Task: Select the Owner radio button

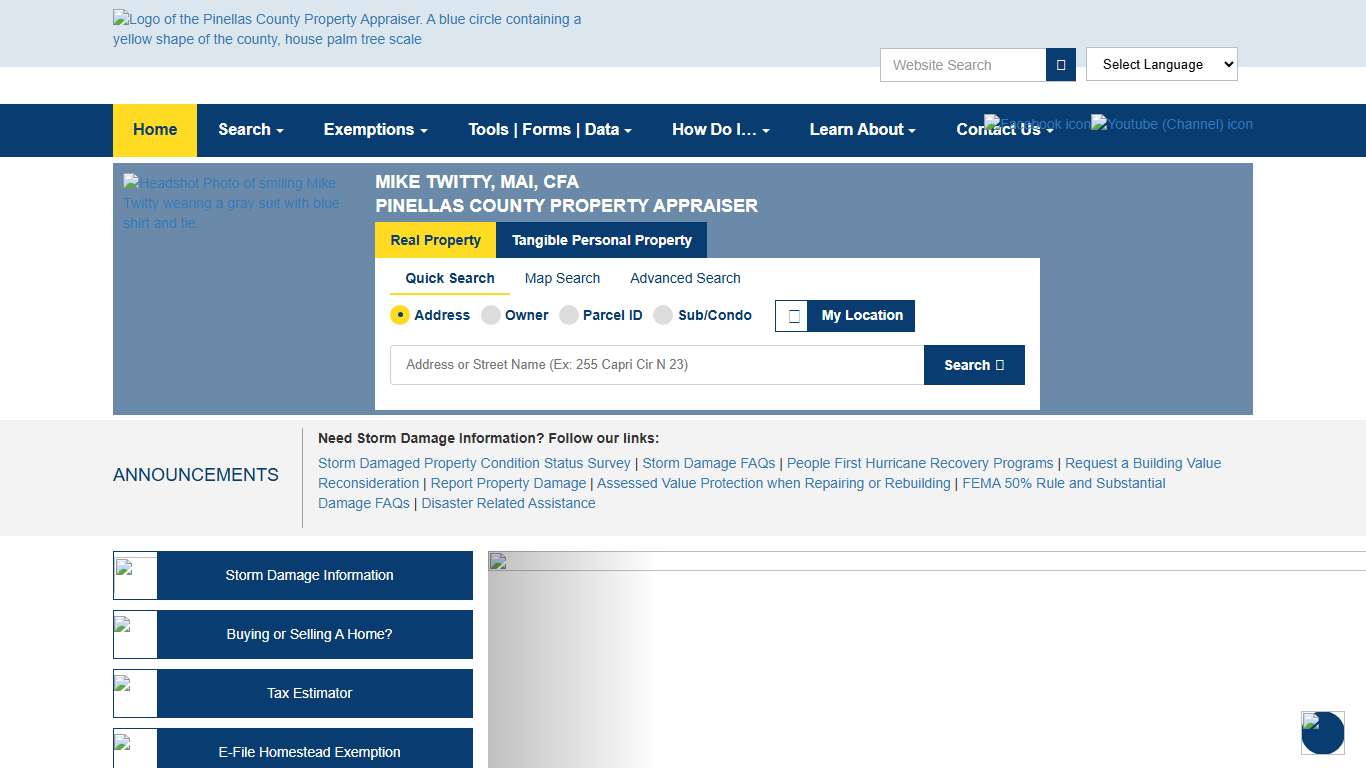Action: pos(491,315)
